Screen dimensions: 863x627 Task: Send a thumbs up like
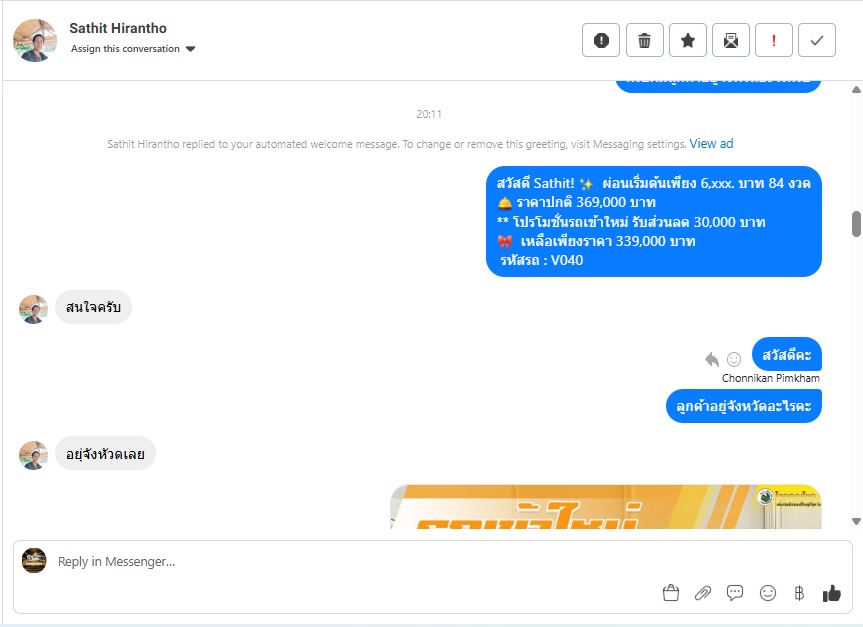point(832,593)
